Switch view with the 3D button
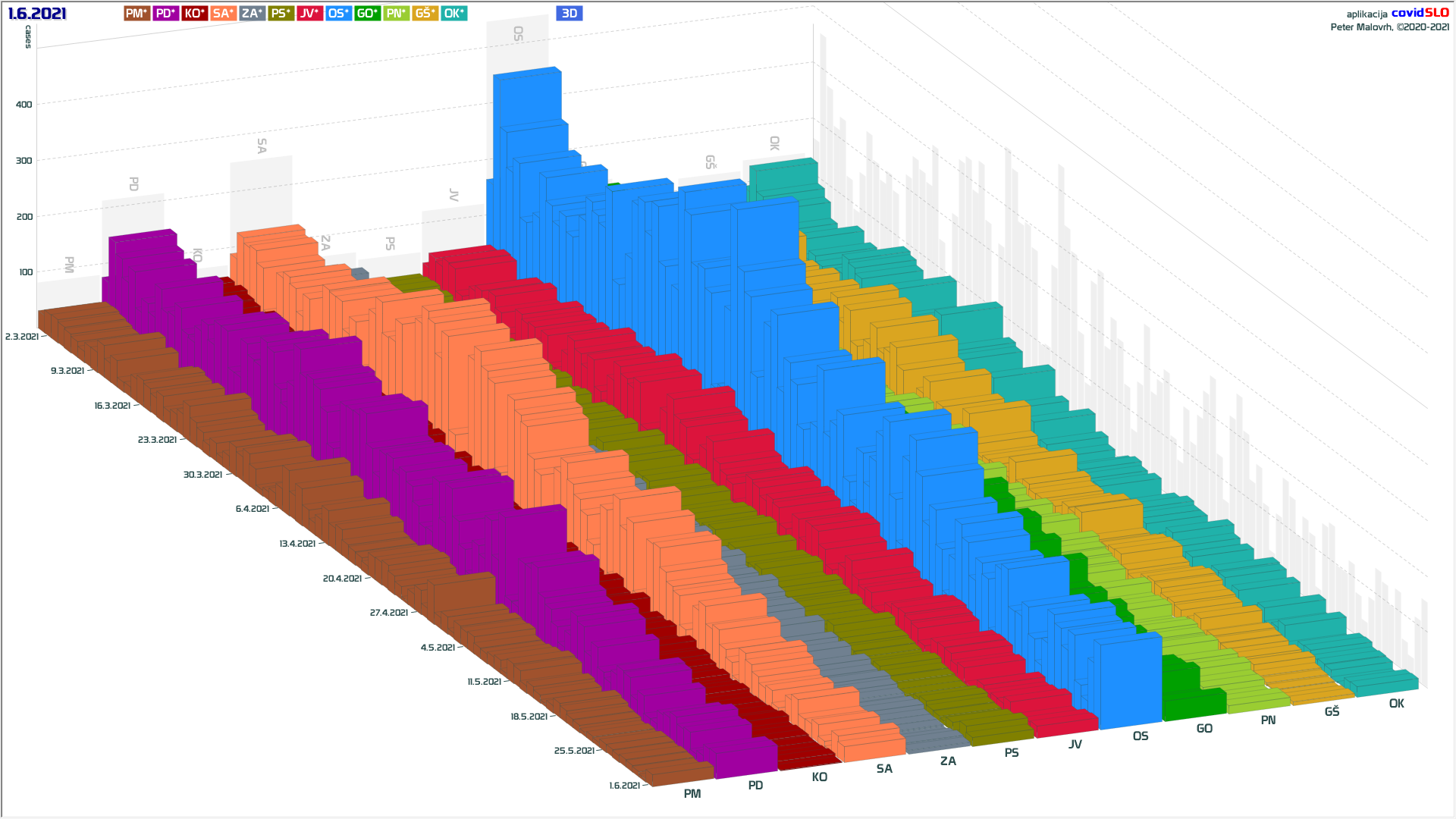This screenshot has width=1456, height=819. (x=569, y=13)
